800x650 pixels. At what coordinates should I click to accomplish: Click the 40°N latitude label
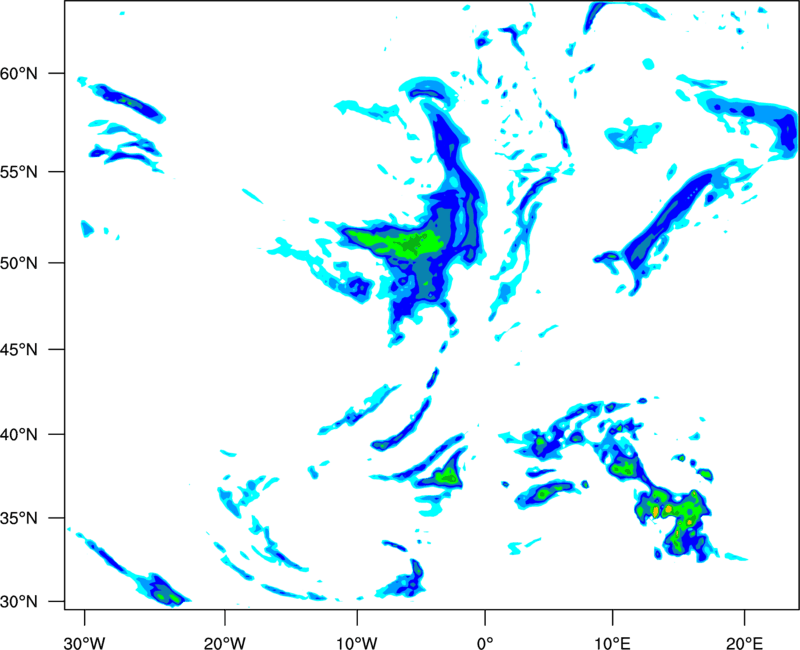coord(19,435)
